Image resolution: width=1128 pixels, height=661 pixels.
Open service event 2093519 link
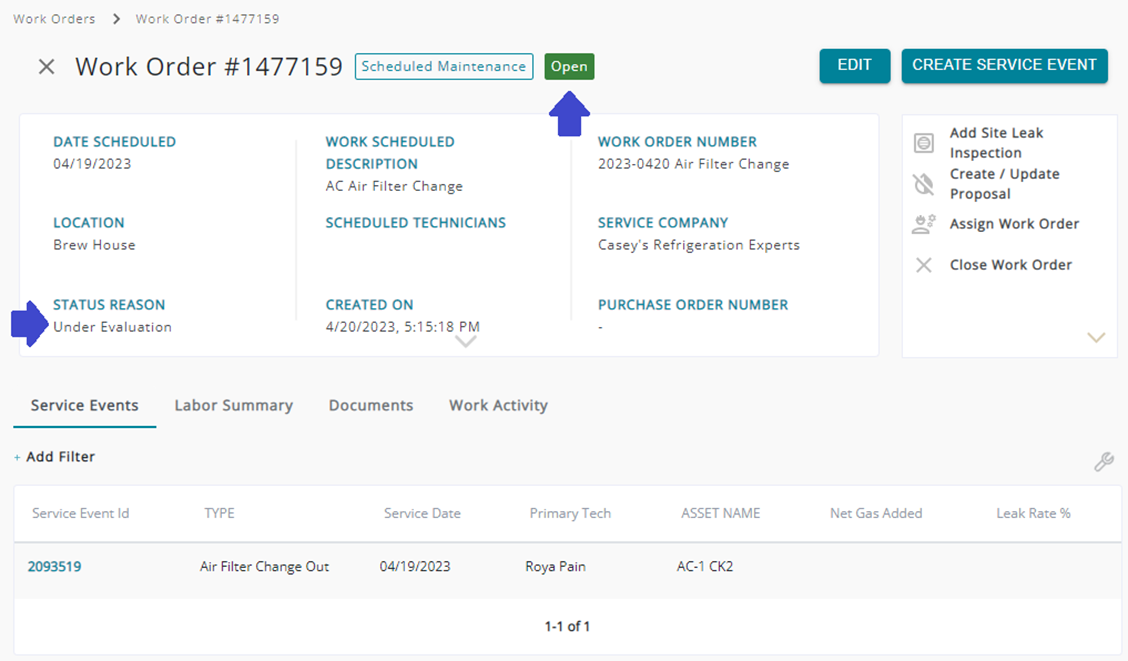[x=55, y=567]
